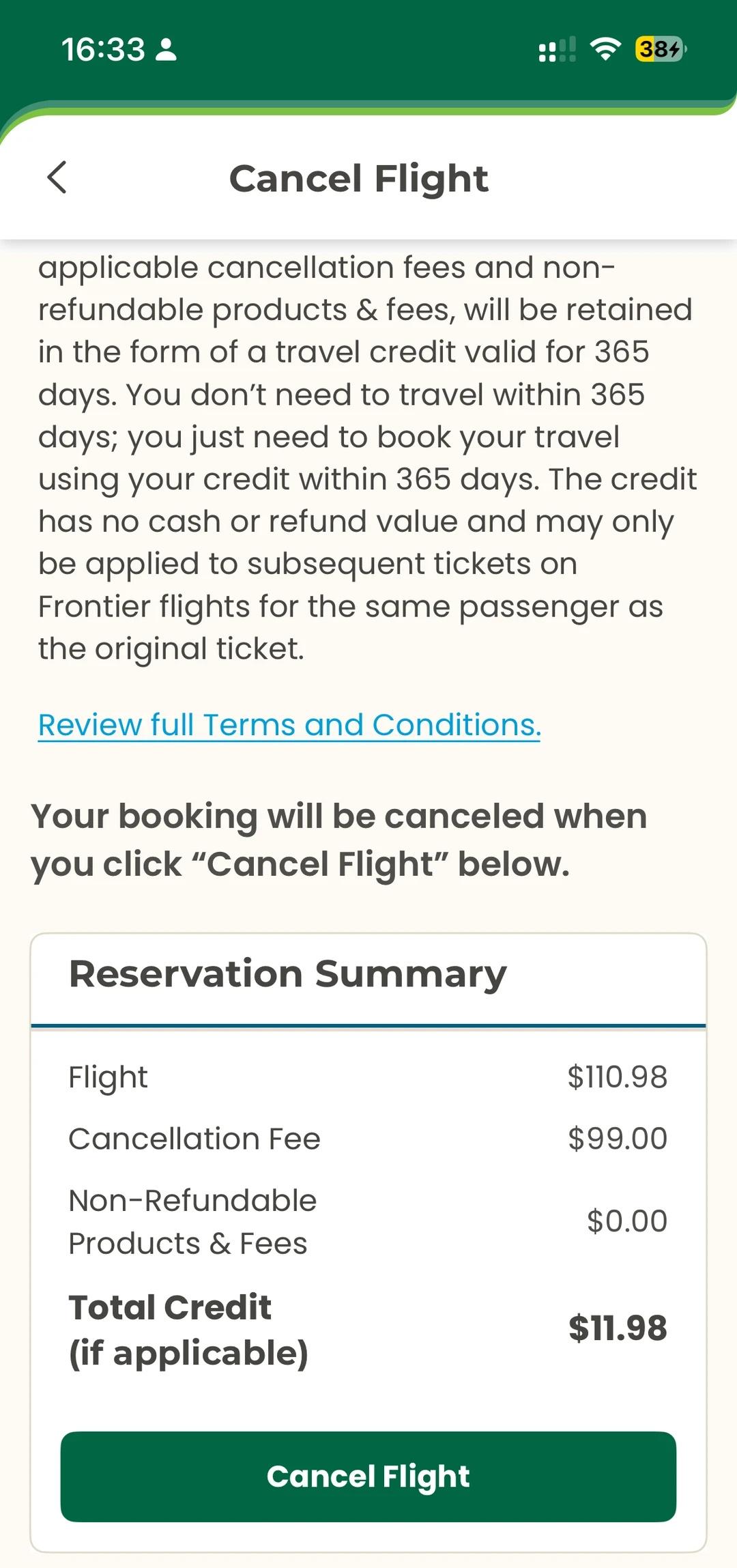Tap the $110.98 flight amount

[x=617, y=1077]
